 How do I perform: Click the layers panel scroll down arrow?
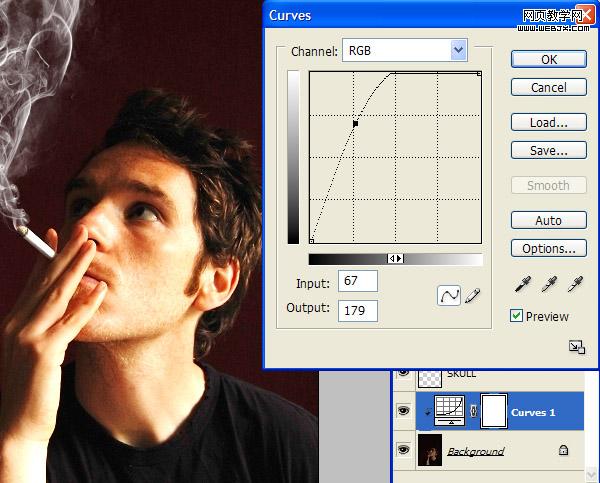point(591,475)
